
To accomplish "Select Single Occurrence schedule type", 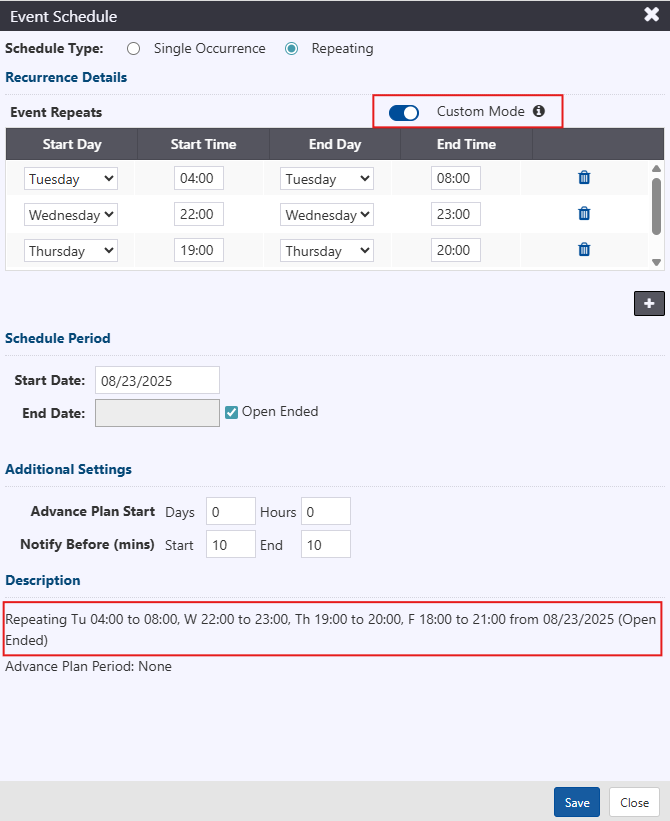I will [133, 48].
